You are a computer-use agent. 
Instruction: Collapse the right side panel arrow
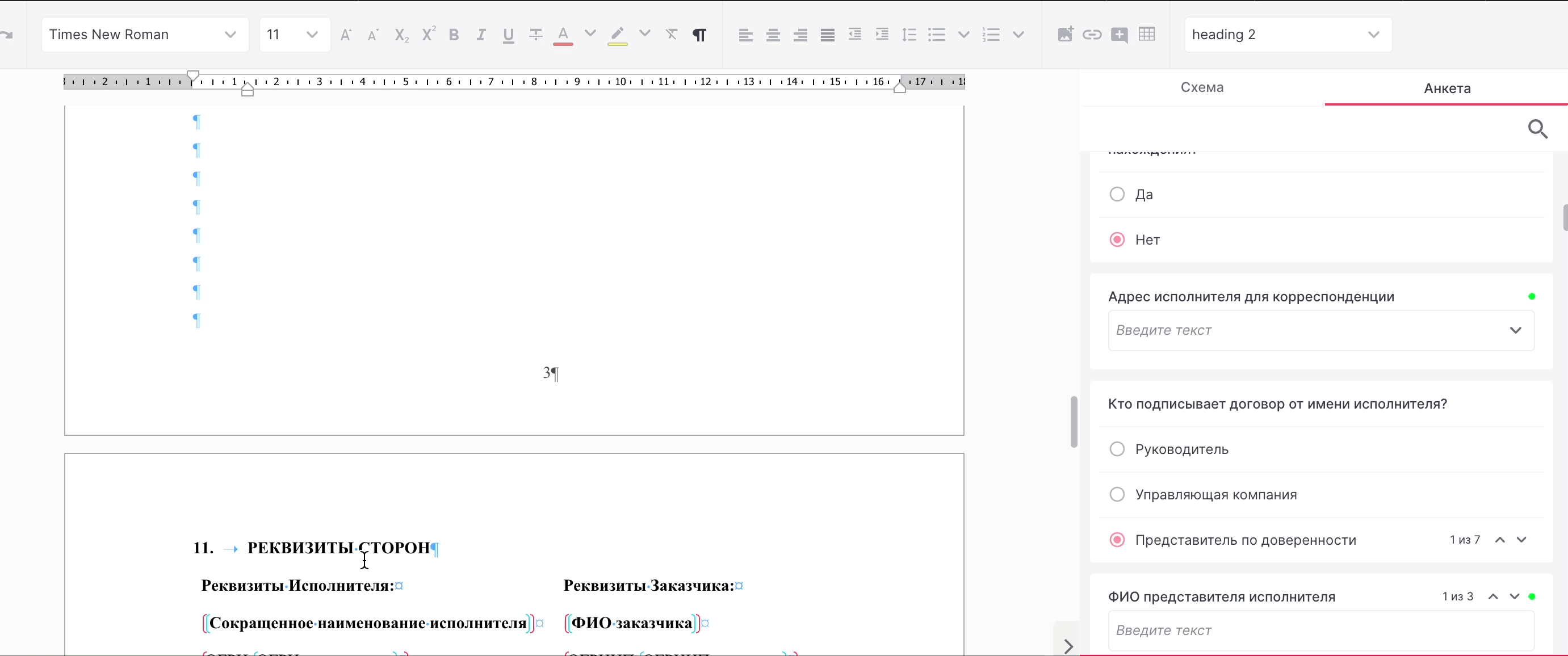[x=1068, y=646]
